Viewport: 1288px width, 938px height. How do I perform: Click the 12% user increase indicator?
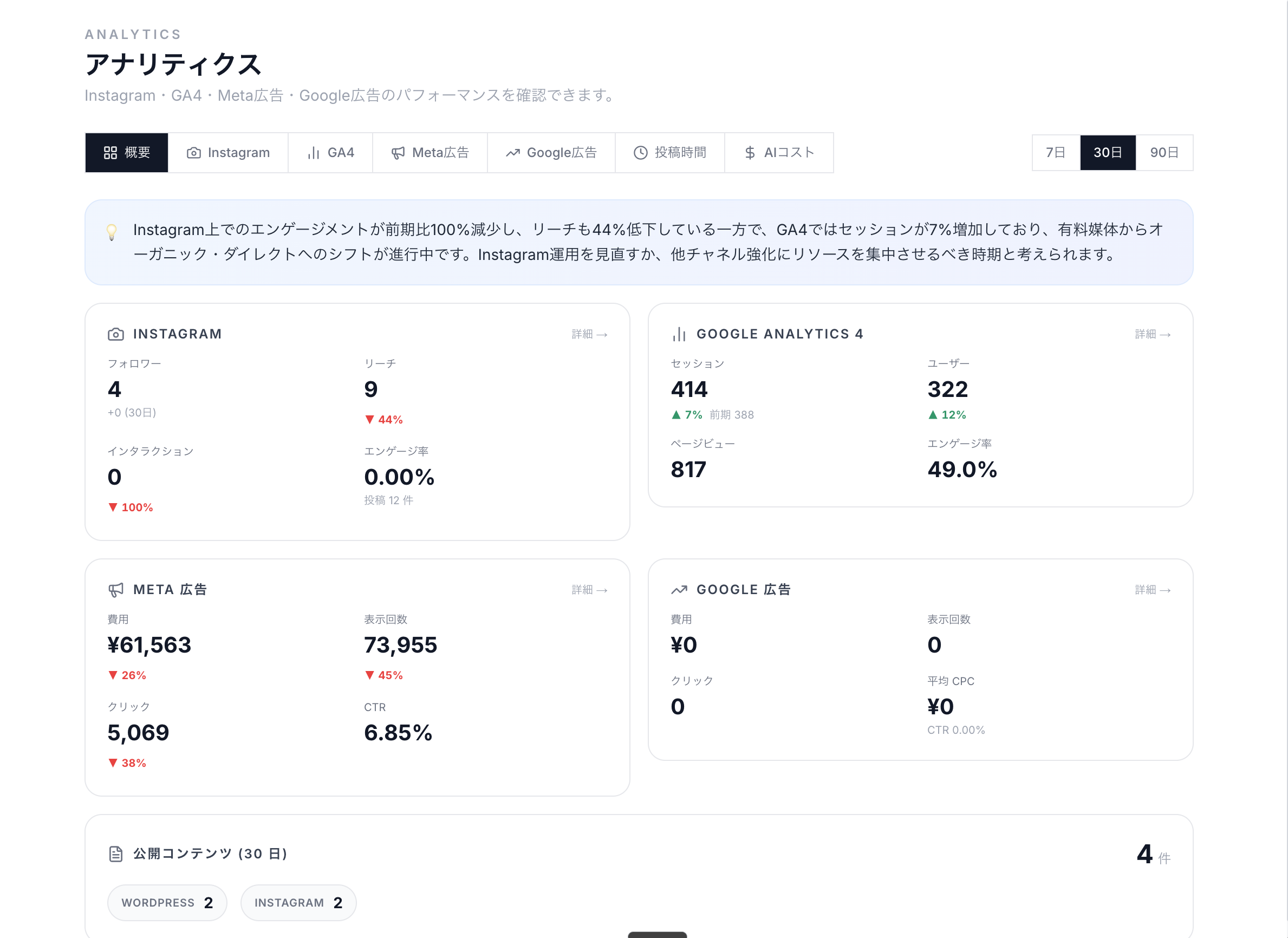click(947, 415)
